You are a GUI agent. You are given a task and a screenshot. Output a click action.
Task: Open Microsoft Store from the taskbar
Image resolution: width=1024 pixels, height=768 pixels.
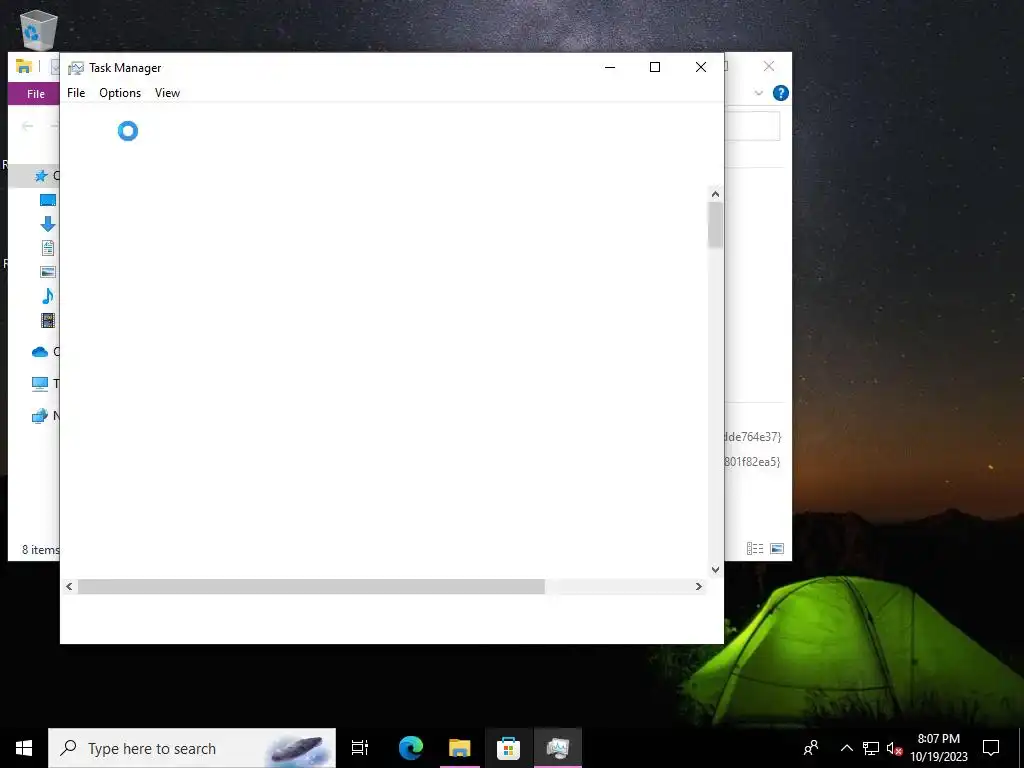coord(508,748)
